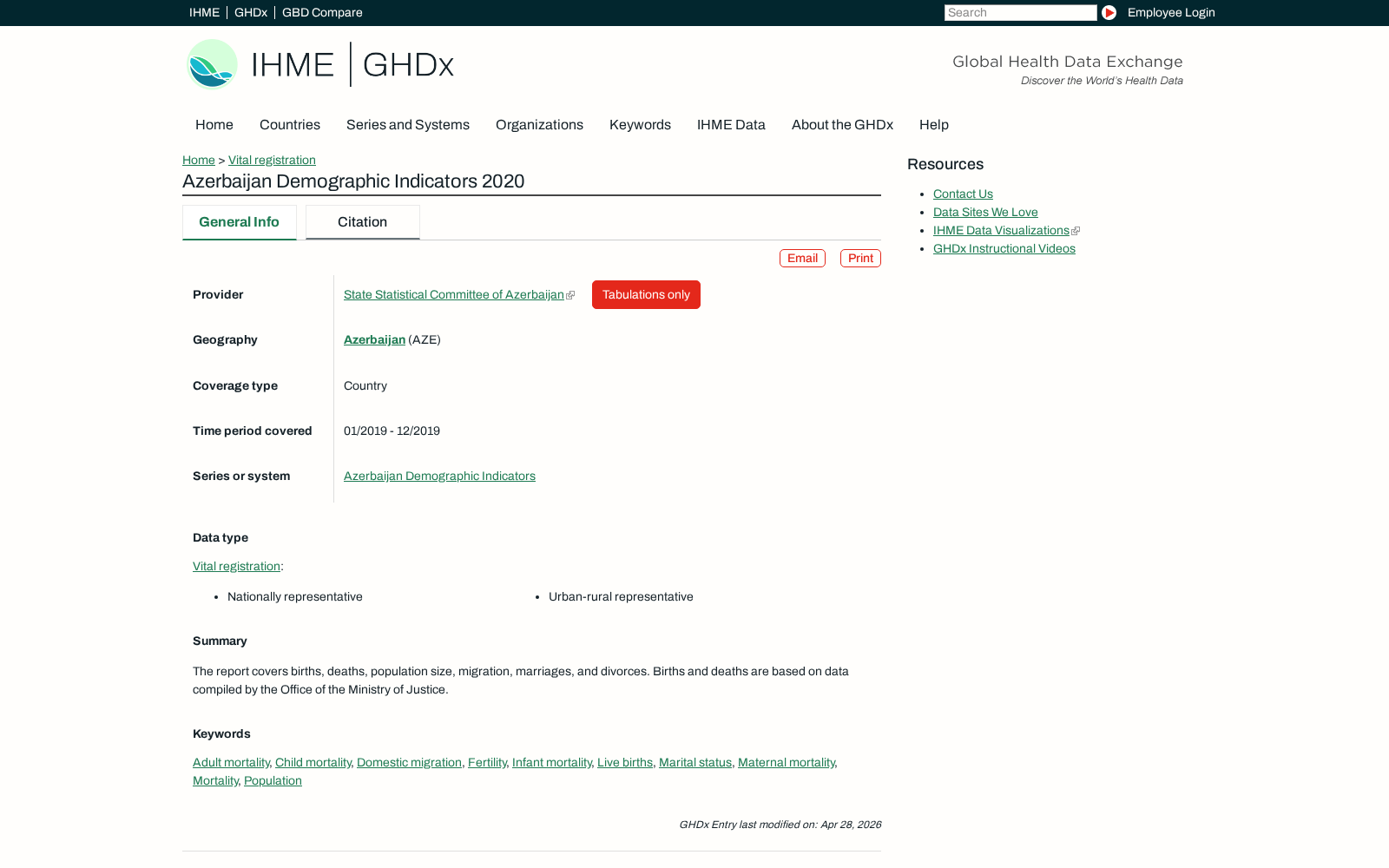Click the 'Urban-rural representative' bullet text

(x=621, y=597)
